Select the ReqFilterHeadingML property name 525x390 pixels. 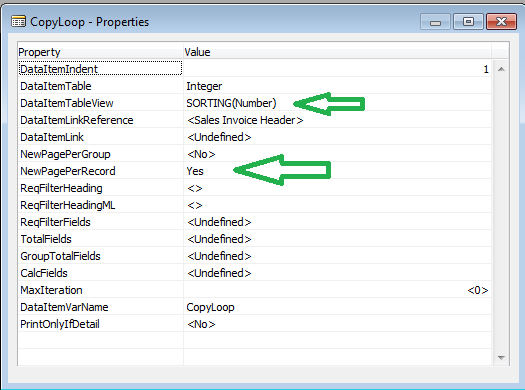pos(68,205)
